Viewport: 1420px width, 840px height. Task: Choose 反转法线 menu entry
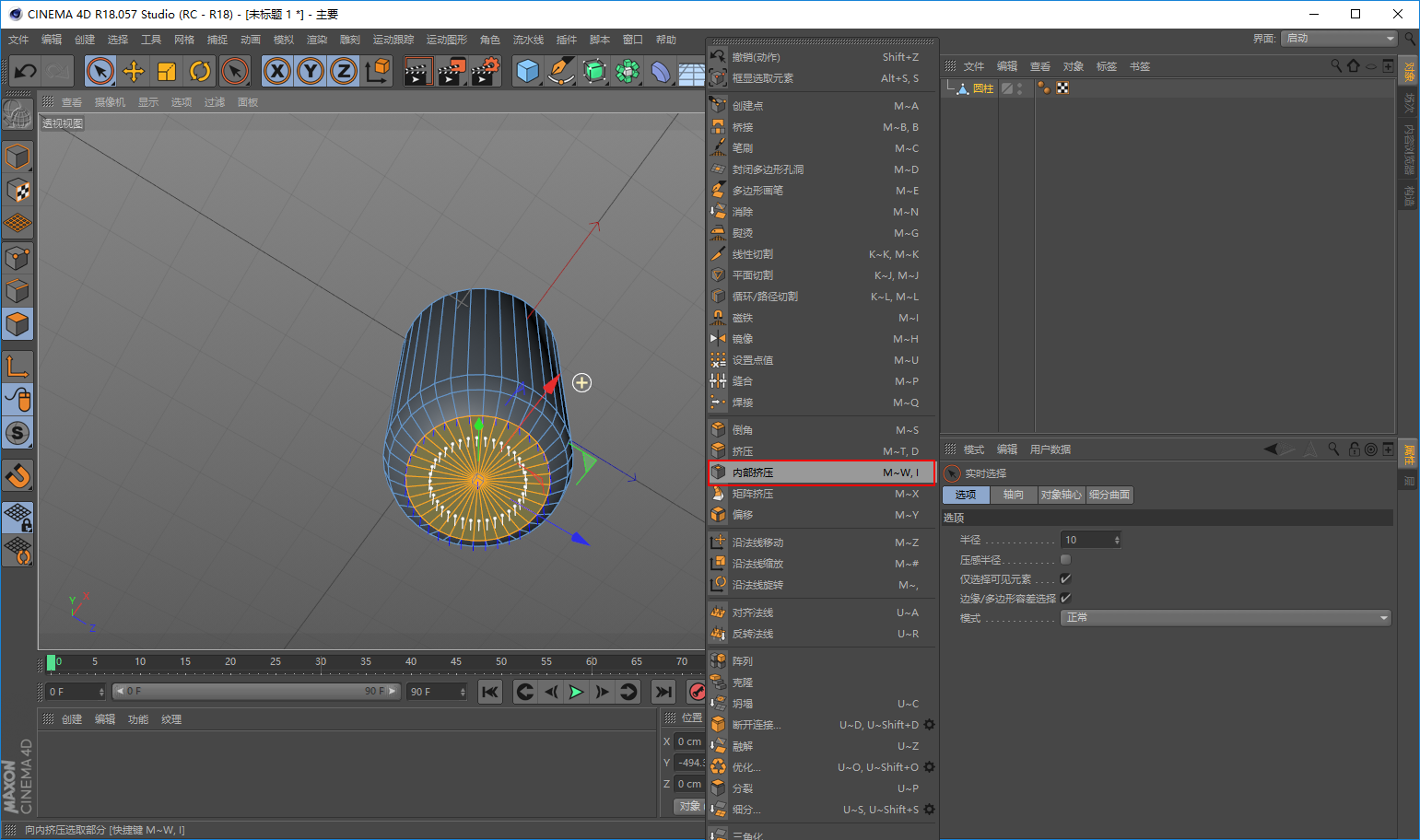[822, 634]
